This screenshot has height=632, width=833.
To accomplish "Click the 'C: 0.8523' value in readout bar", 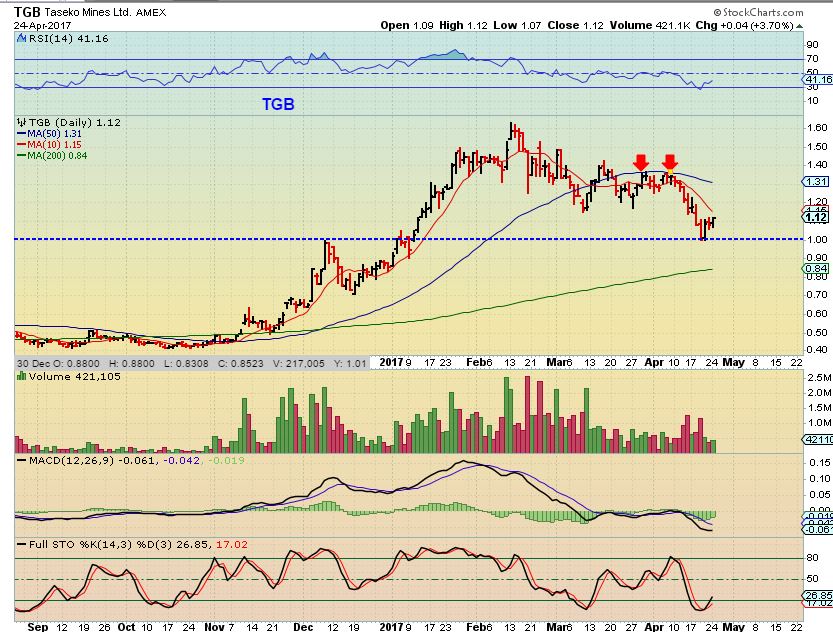I will (241, 363).
